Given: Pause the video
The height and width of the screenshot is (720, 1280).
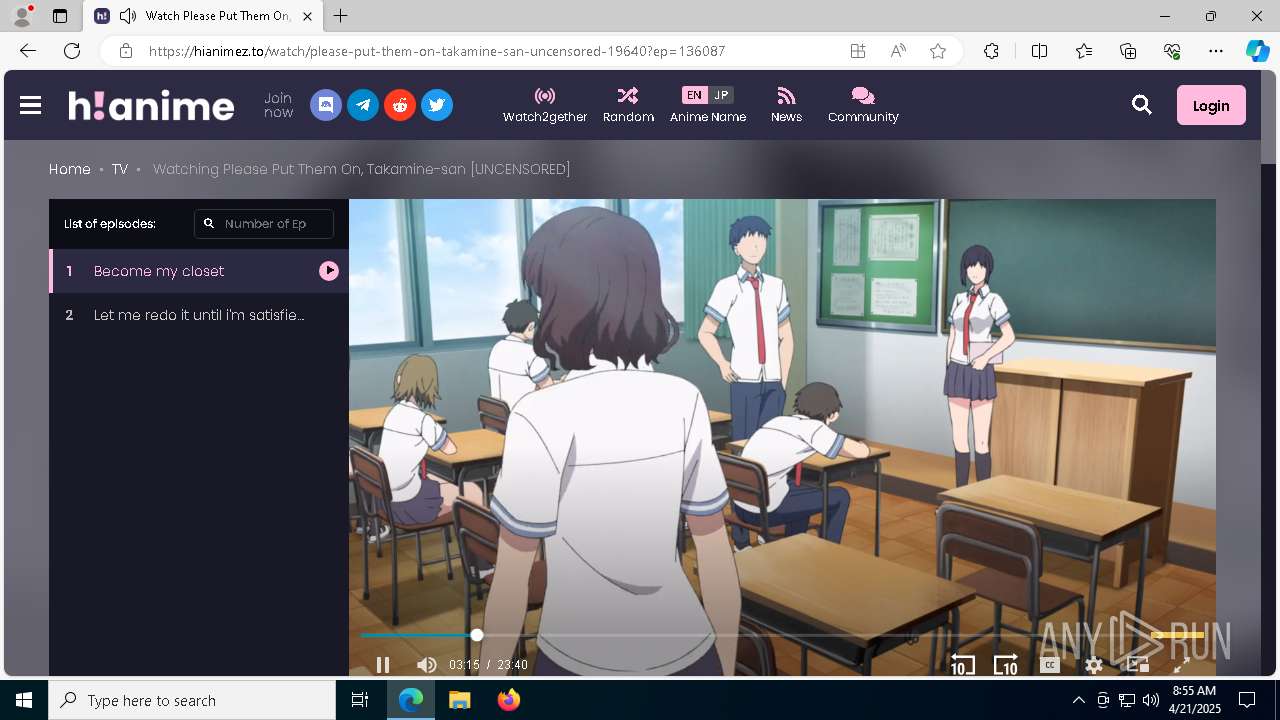Looking at the screenshot, I should pyautogui.click(x=383, y=665).
